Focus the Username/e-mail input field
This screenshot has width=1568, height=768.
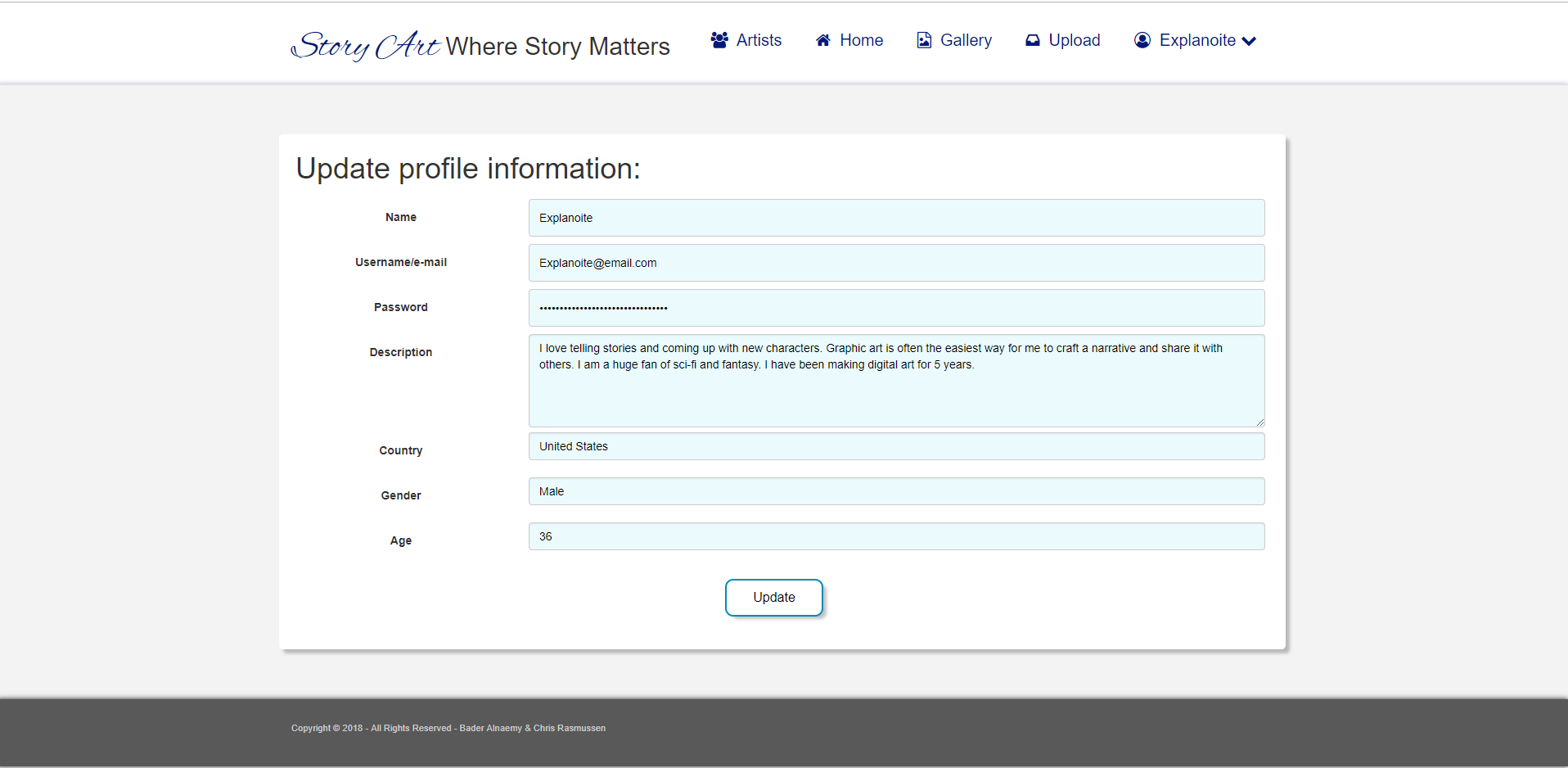[x=896, y=263]
